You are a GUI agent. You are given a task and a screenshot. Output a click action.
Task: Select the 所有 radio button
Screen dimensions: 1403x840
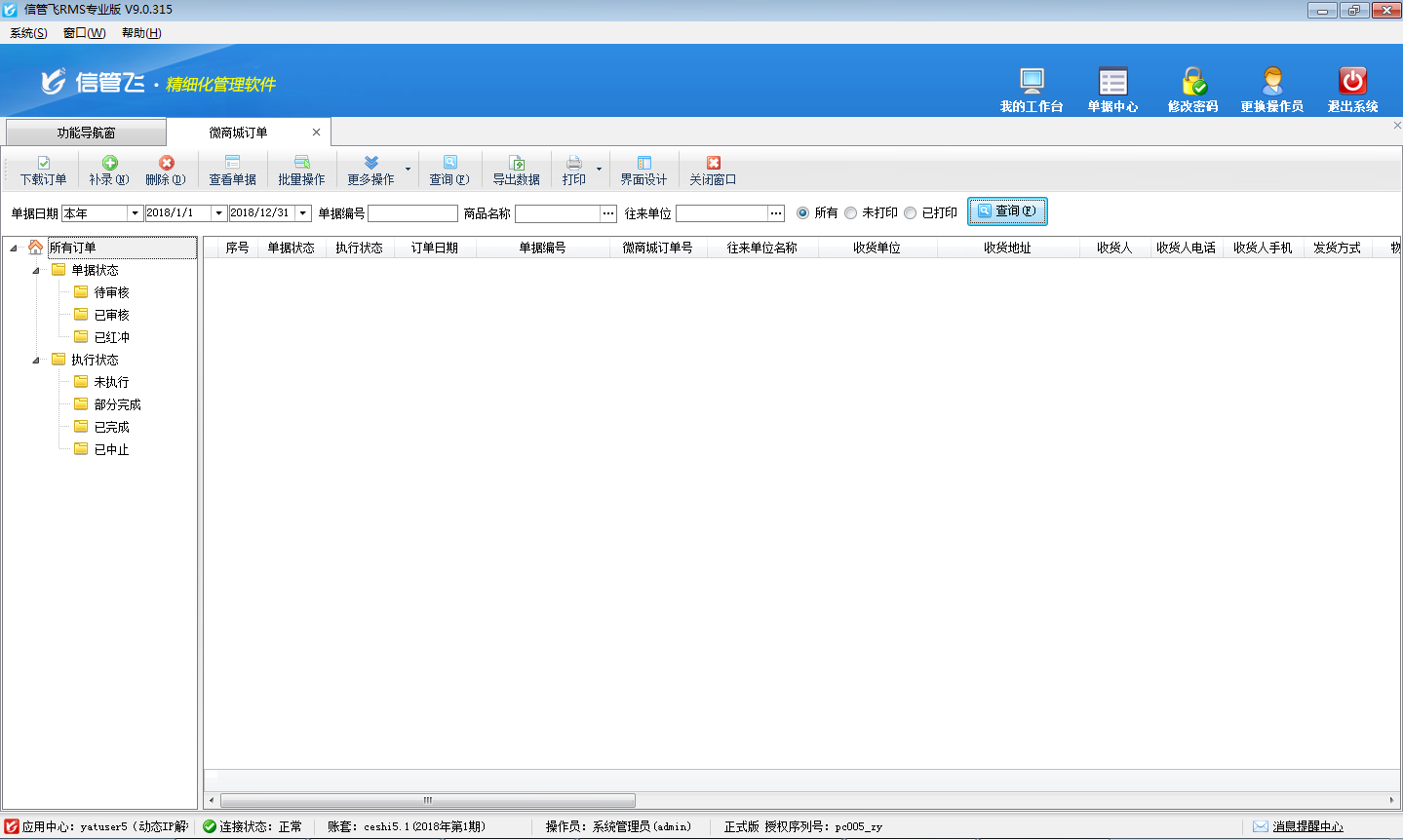tap(803, 212)
